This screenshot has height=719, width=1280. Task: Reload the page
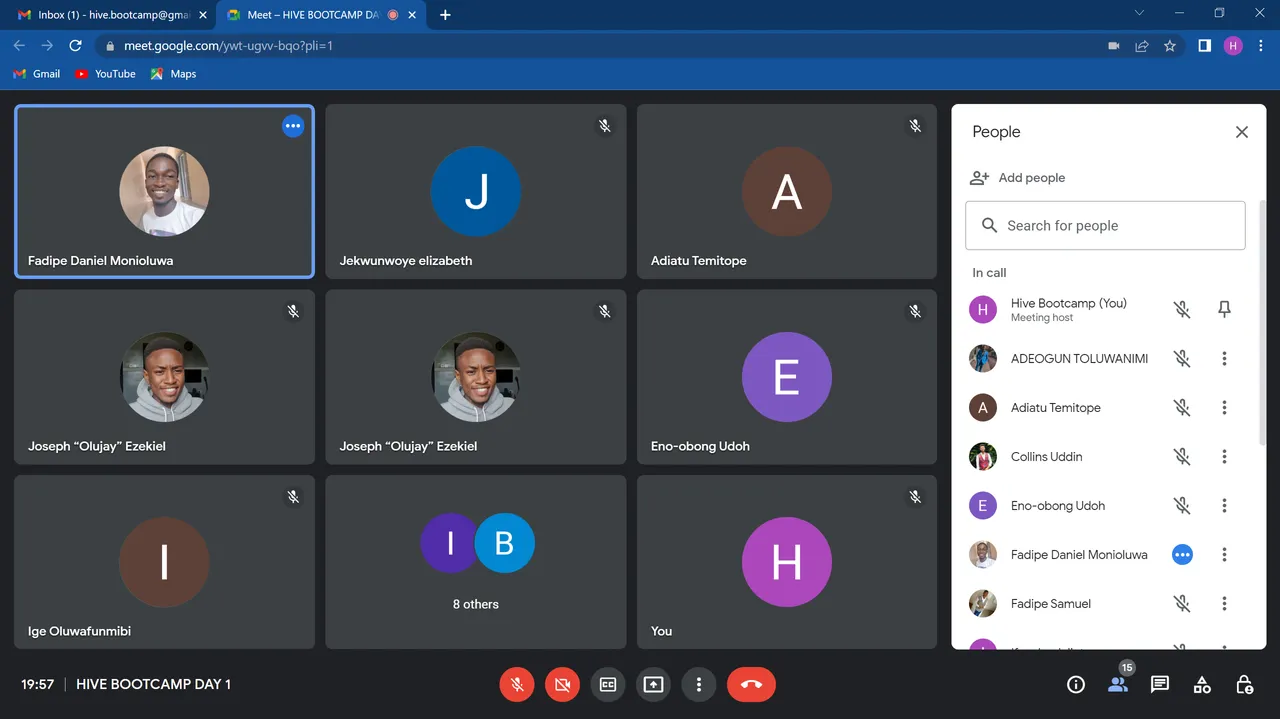75,46
